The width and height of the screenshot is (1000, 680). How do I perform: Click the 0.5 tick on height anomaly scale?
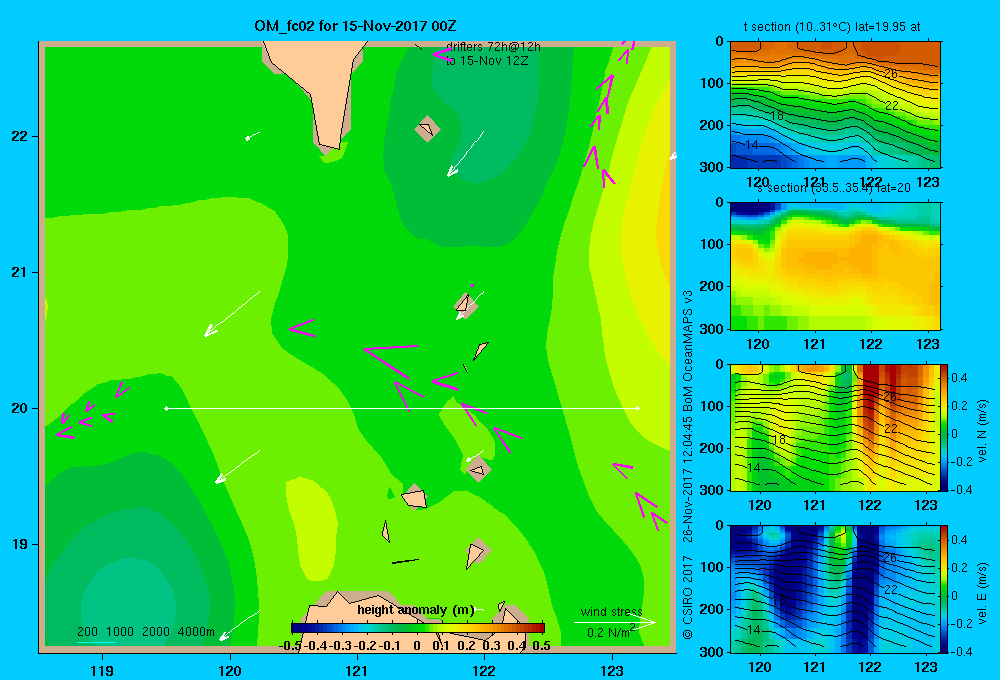pos(541,645)
